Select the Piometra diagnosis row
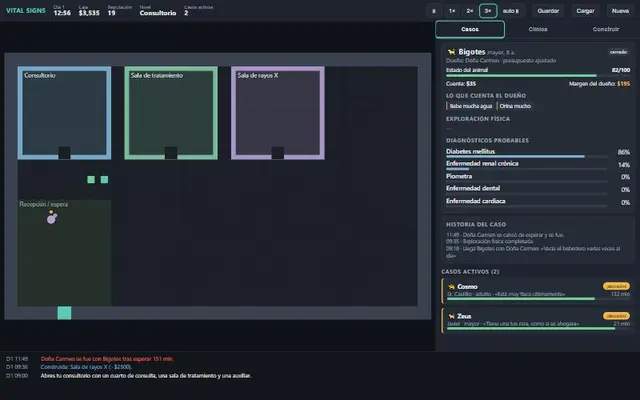The height and width of the screenshot is (400, 640). [x=538, y=177]
